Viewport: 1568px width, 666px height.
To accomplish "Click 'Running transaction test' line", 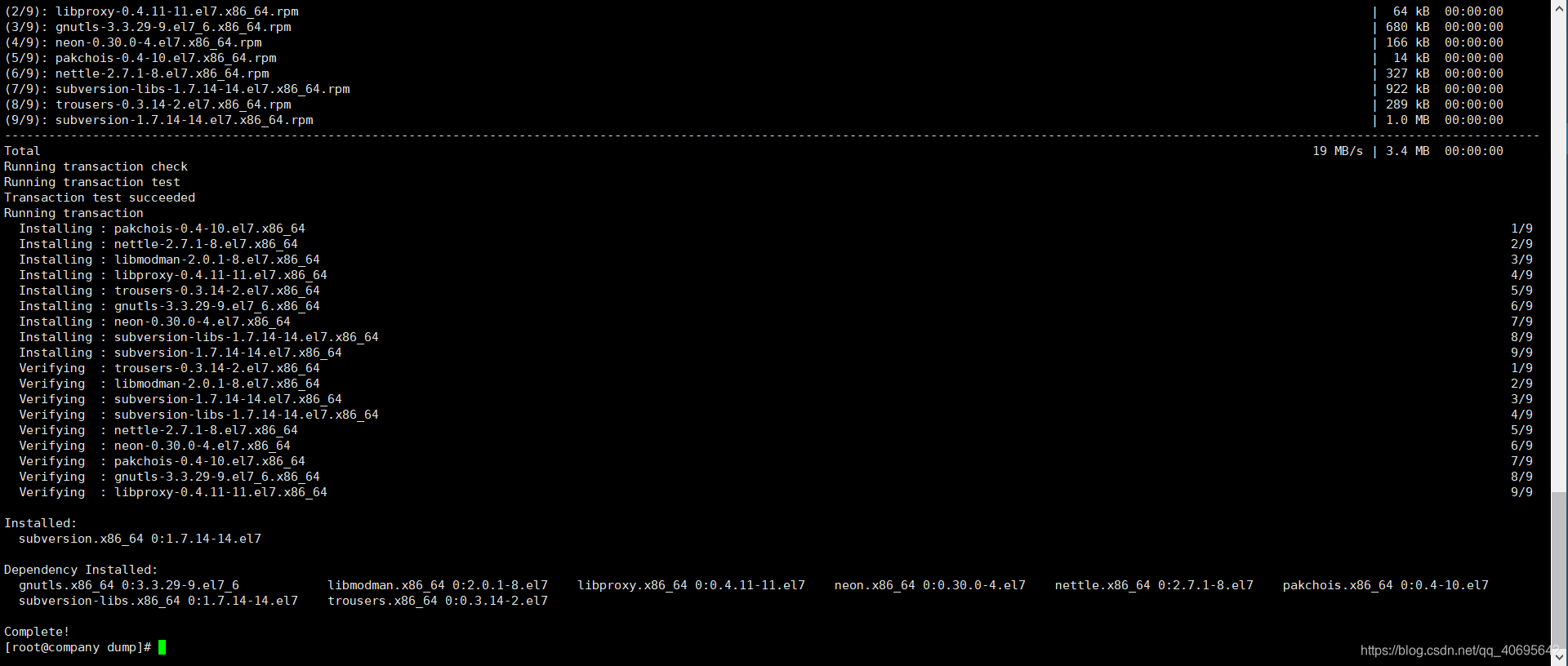I will pyautogui.click(x=92, y=182).
